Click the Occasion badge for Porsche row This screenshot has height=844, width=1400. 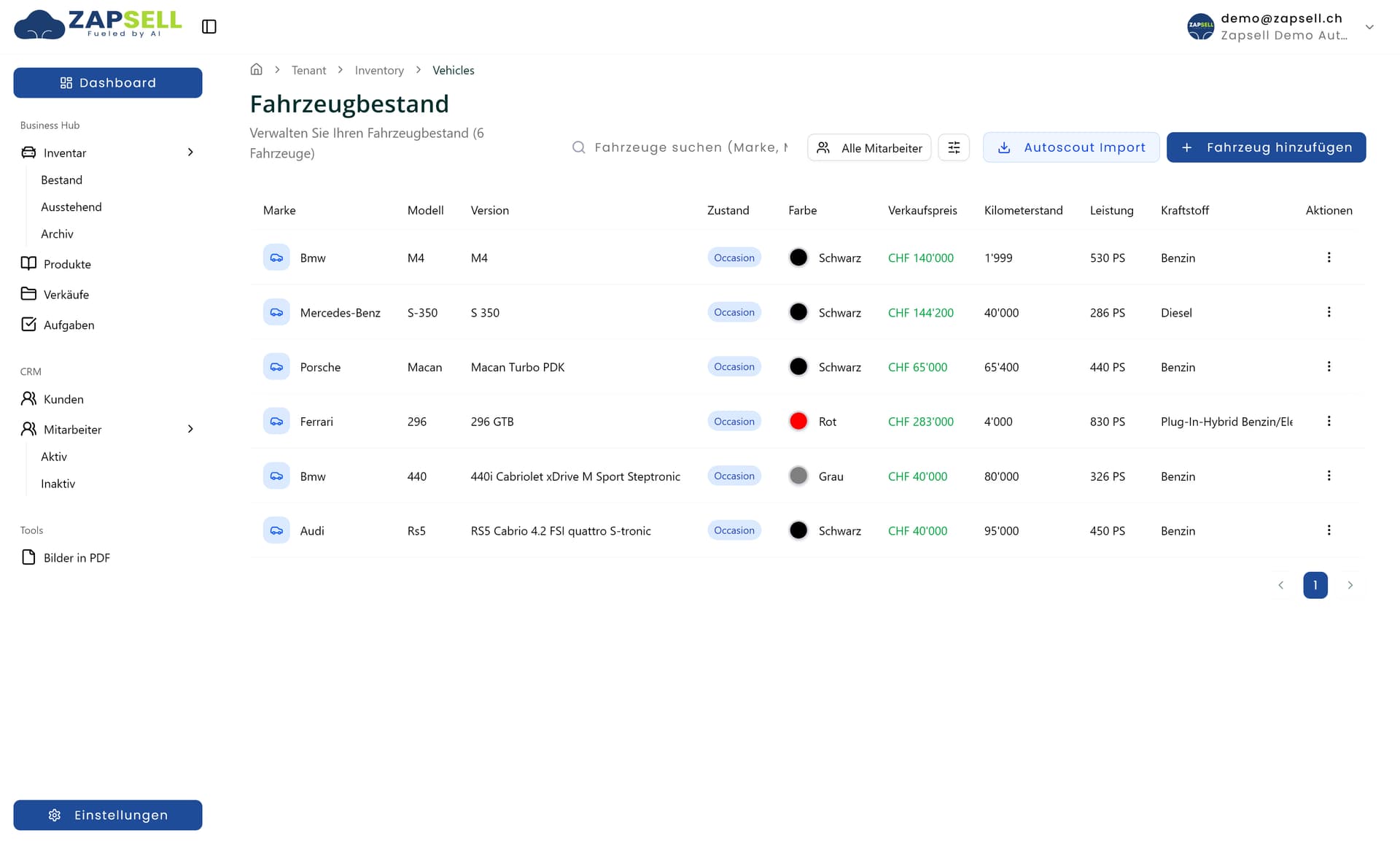(x=734, y=367)
